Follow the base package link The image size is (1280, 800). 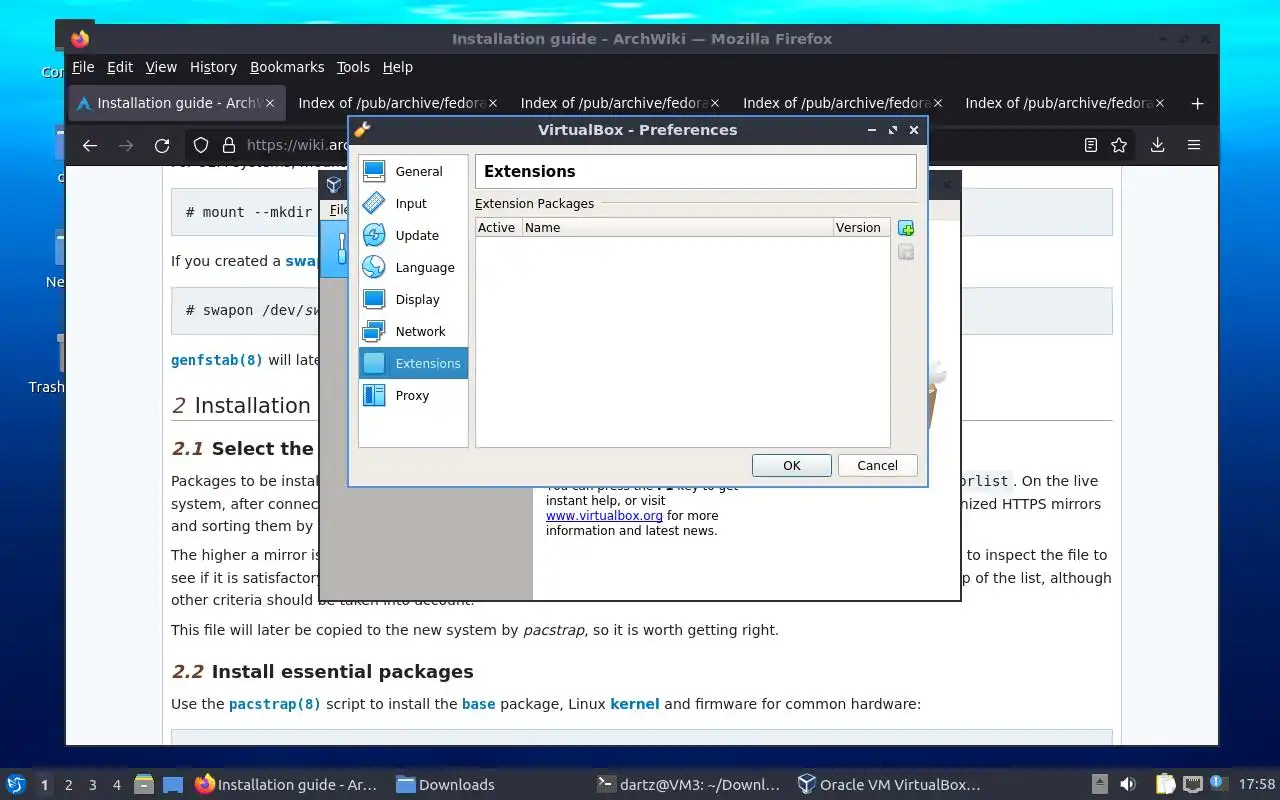478,704
